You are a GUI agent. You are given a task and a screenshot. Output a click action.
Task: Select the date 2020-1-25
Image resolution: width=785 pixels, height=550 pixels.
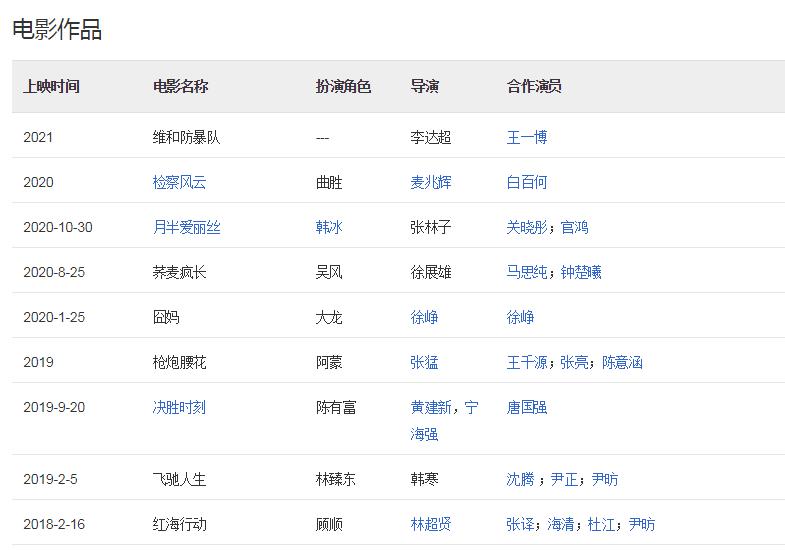click(54, 317)
